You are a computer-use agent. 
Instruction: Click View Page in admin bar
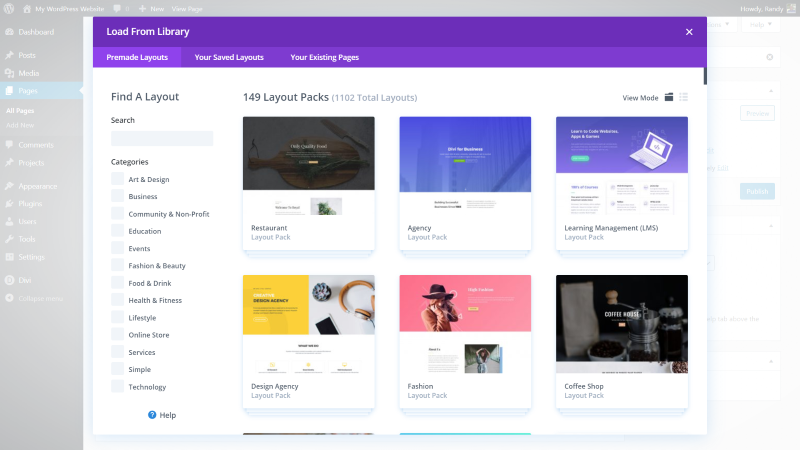[x=187, y=9]
